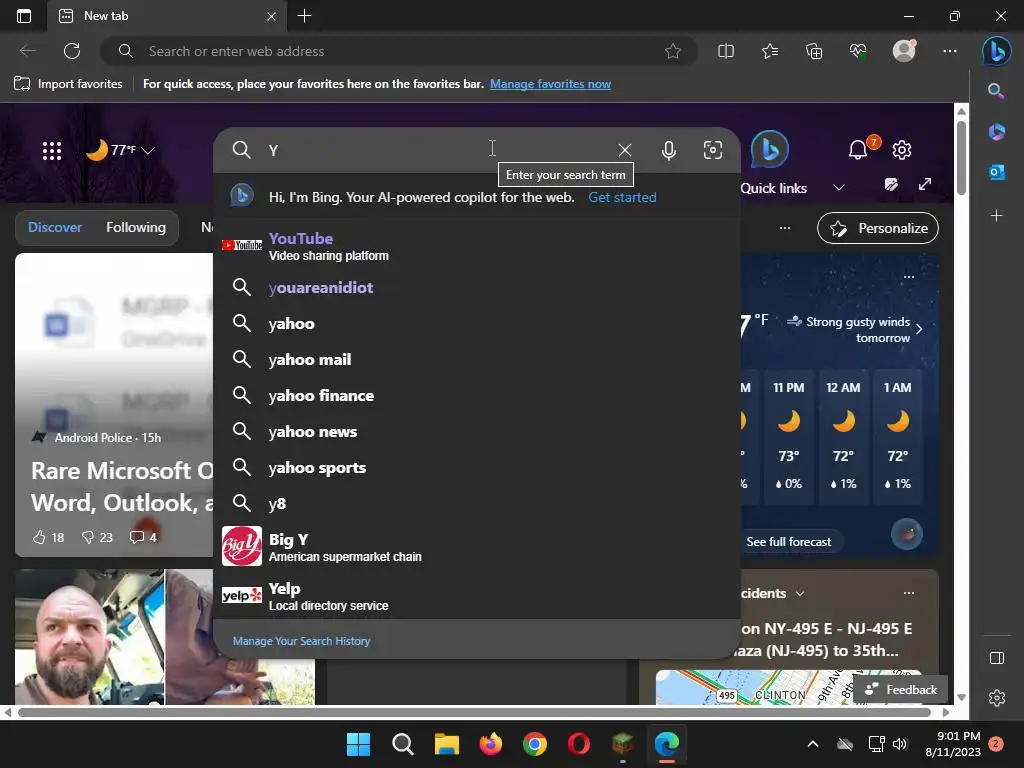Pick the yahoo news suggestion
Image resolution: width=1024 pixels, height=768 pixels.
tap(477, 431)
